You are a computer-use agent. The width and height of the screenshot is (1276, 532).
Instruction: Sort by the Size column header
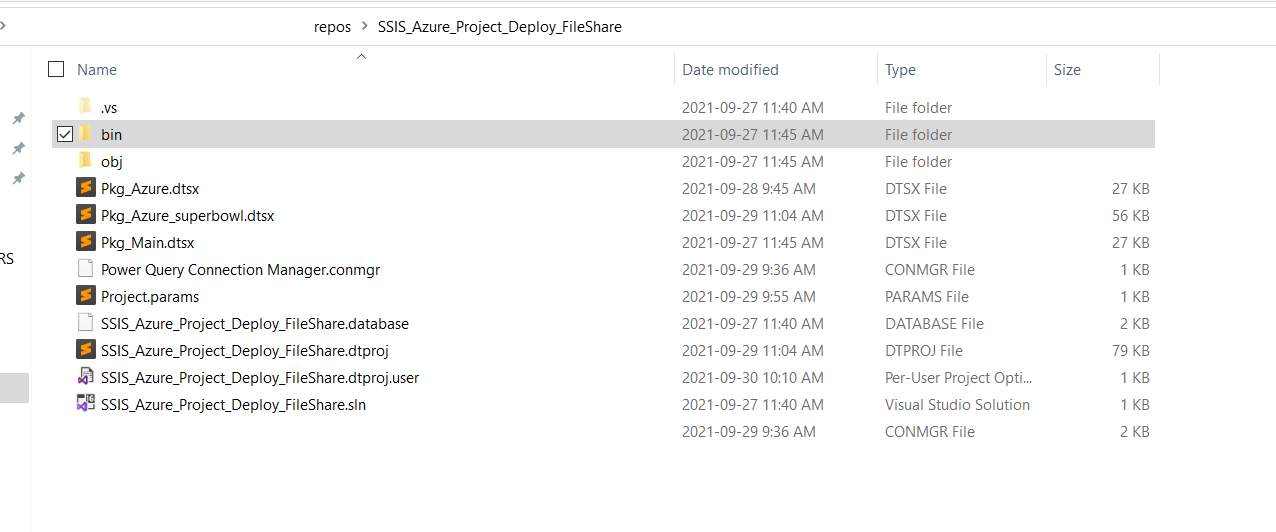click(x=1067, y=70)
